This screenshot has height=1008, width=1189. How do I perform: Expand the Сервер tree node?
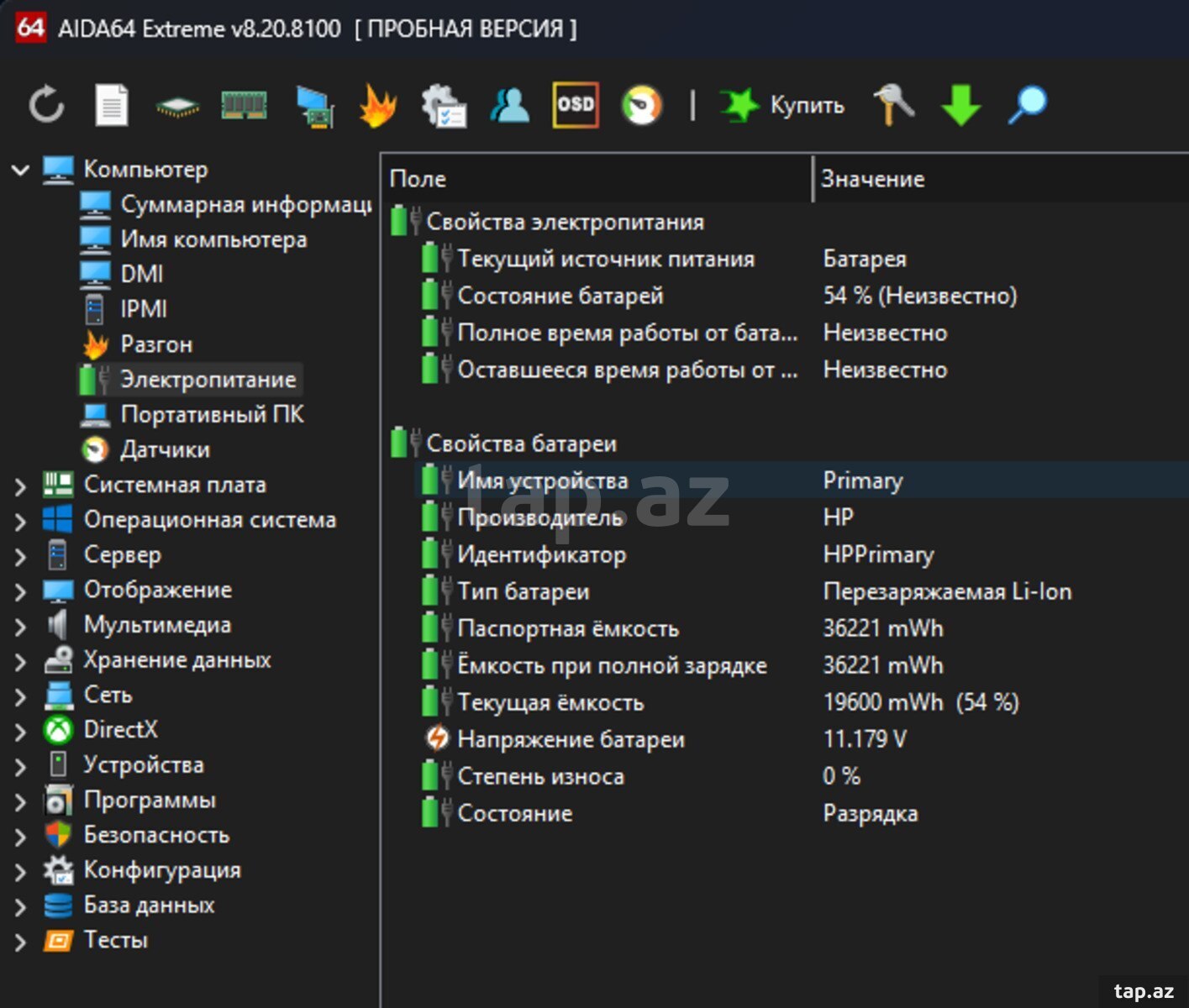tap(20, 556)
